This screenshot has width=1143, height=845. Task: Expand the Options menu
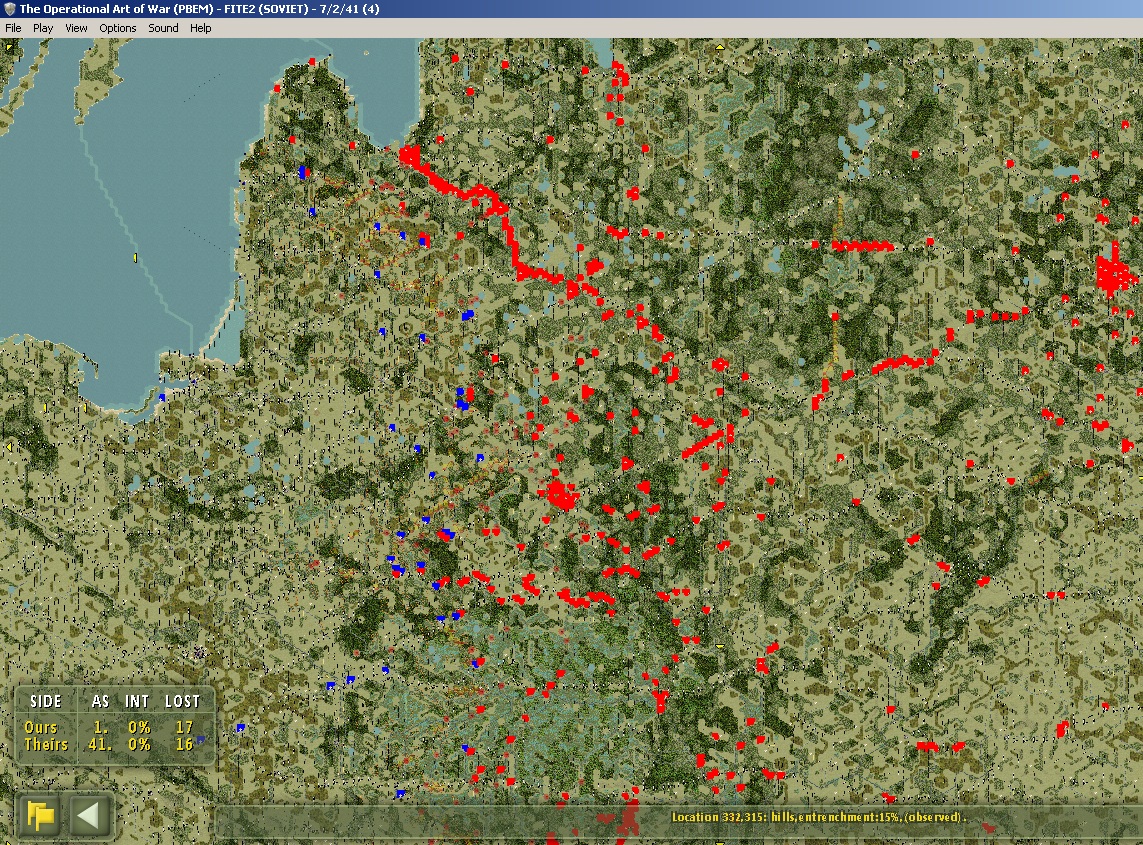117,28
